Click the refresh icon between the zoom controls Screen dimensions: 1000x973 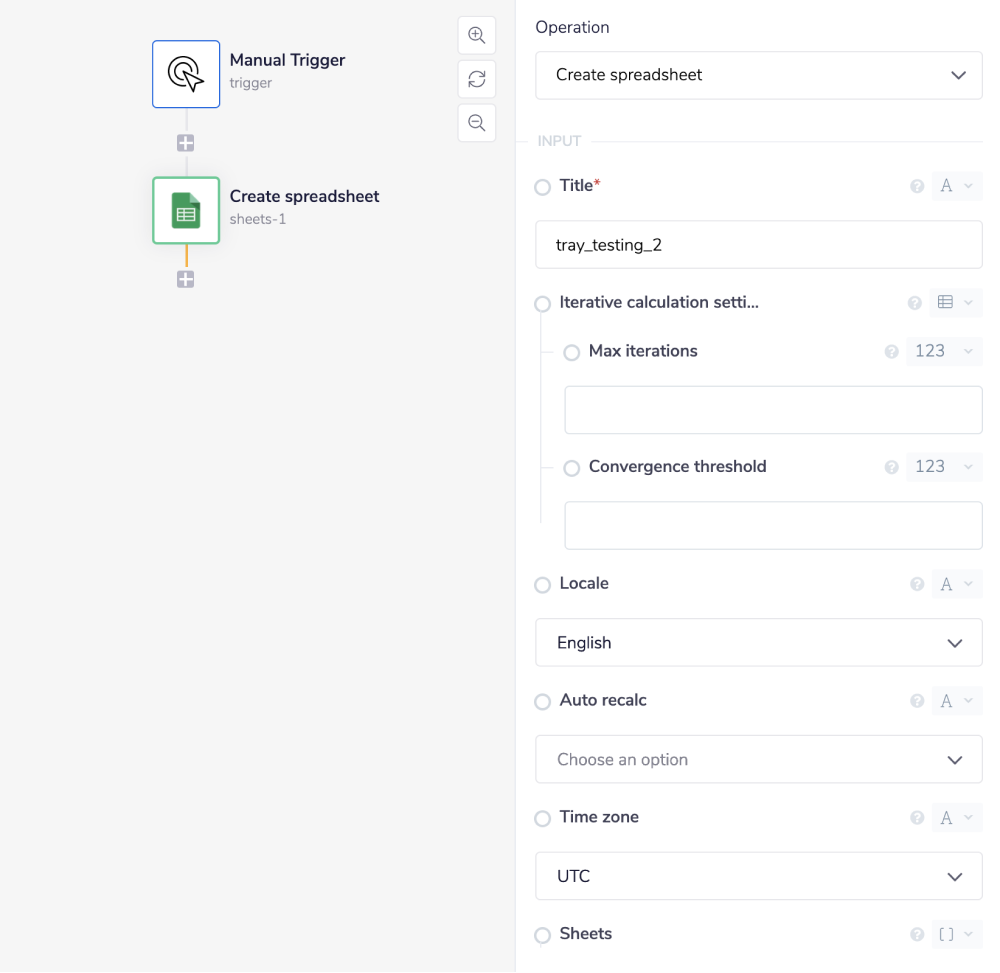pyautogui.click(x=477, y=78)
